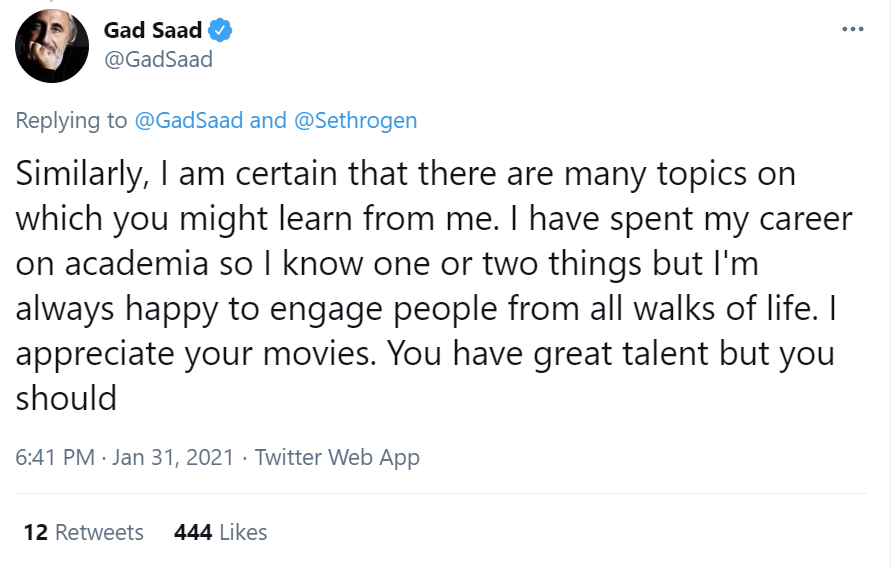This screenshot has height=569, width=892.
Task: Open the three-dot more options menu
Action: 852,29
